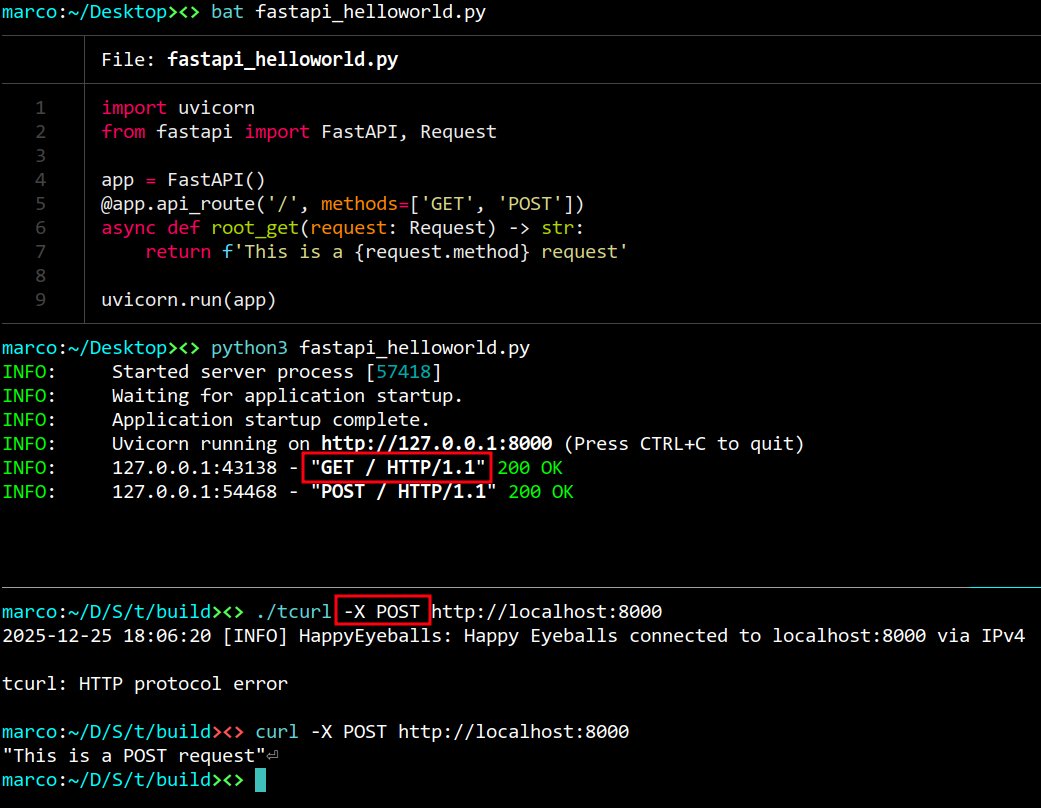The width and height of the screenshot is (1041, 808).
Task: Click the '"POST / HTTP/1.1"' log entry
Action: click(x=404, y=492)
